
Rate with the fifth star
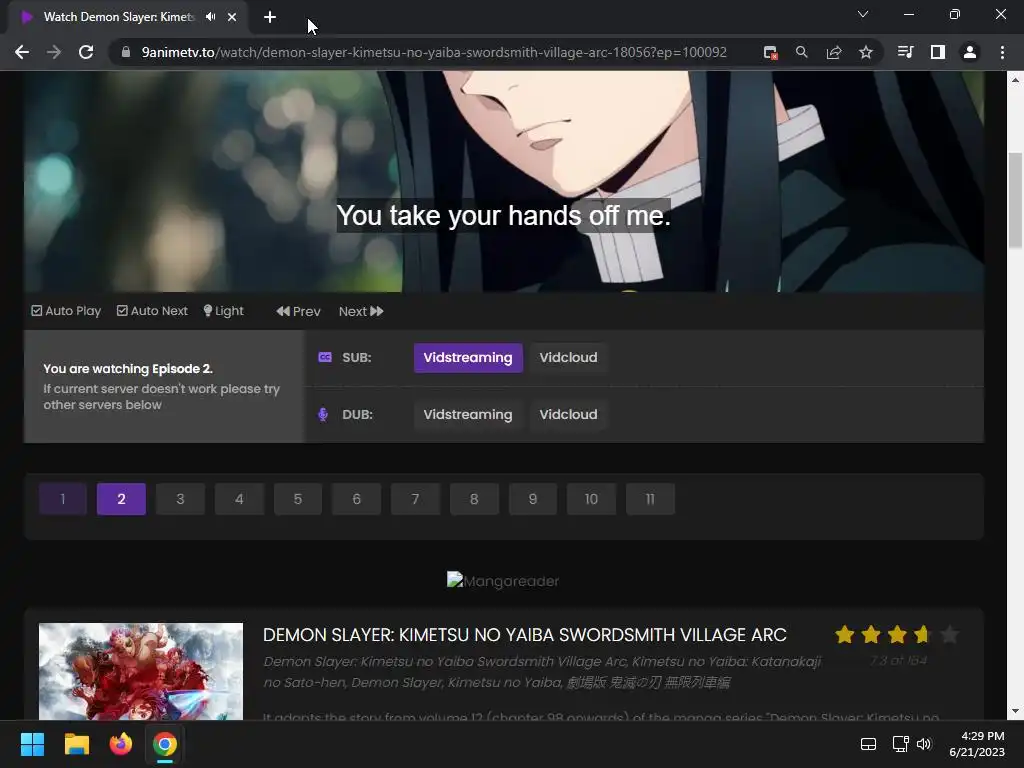point(950,634)
